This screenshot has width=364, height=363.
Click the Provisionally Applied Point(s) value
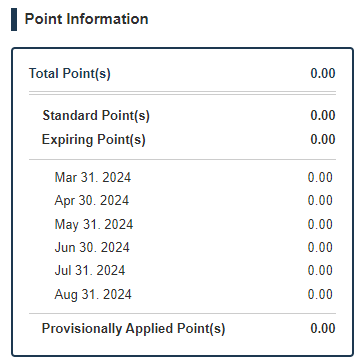click(x=323, y=328)
